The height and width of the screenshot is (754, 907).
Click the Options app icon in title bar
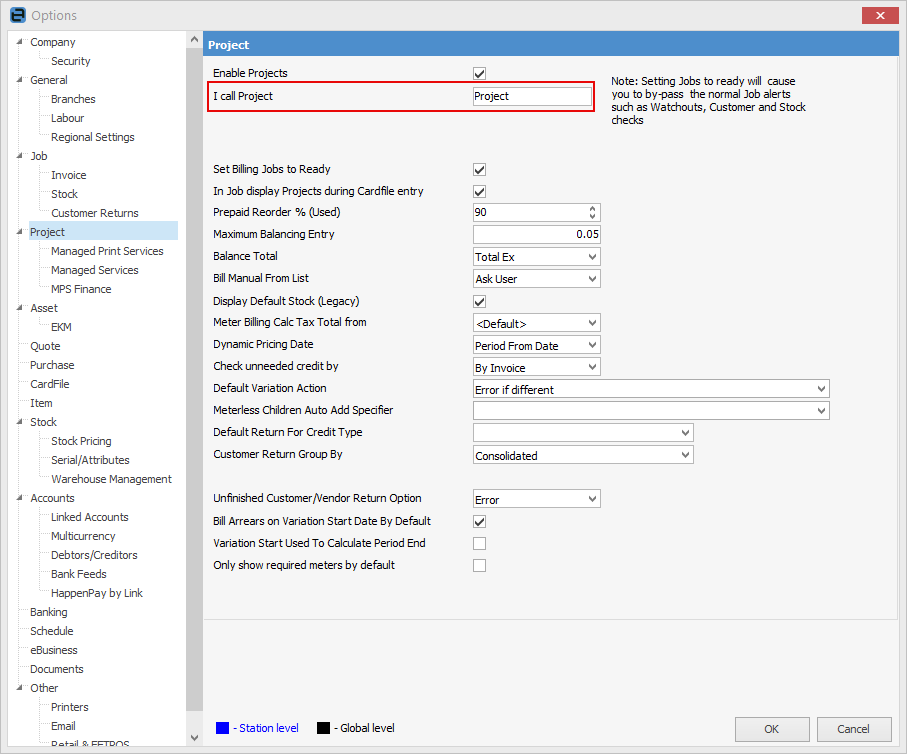coord(18,15)
